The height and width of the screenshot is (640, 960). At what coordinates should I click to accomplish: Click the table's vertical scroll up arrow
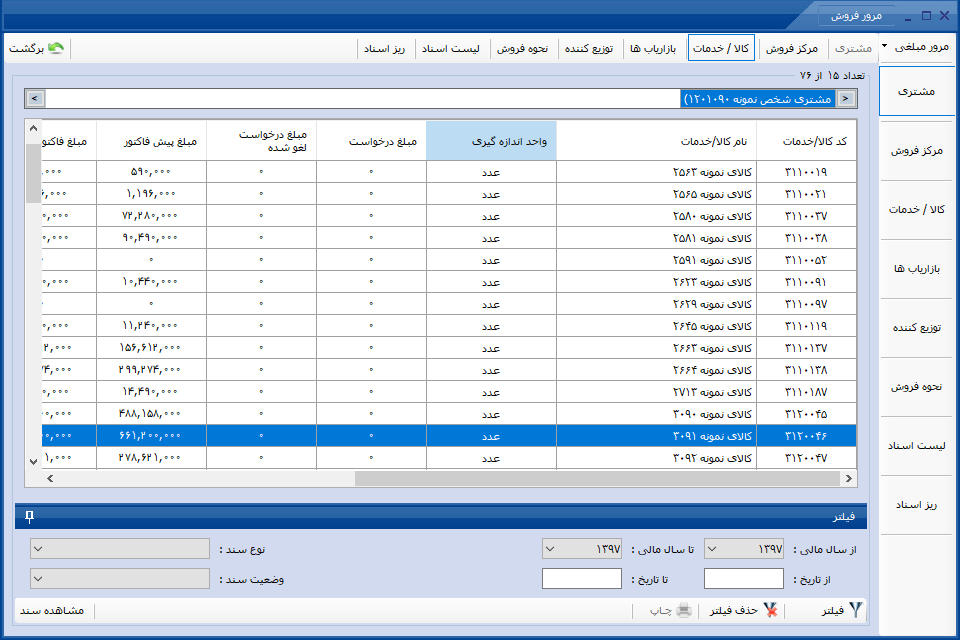[x=34, y=129]
